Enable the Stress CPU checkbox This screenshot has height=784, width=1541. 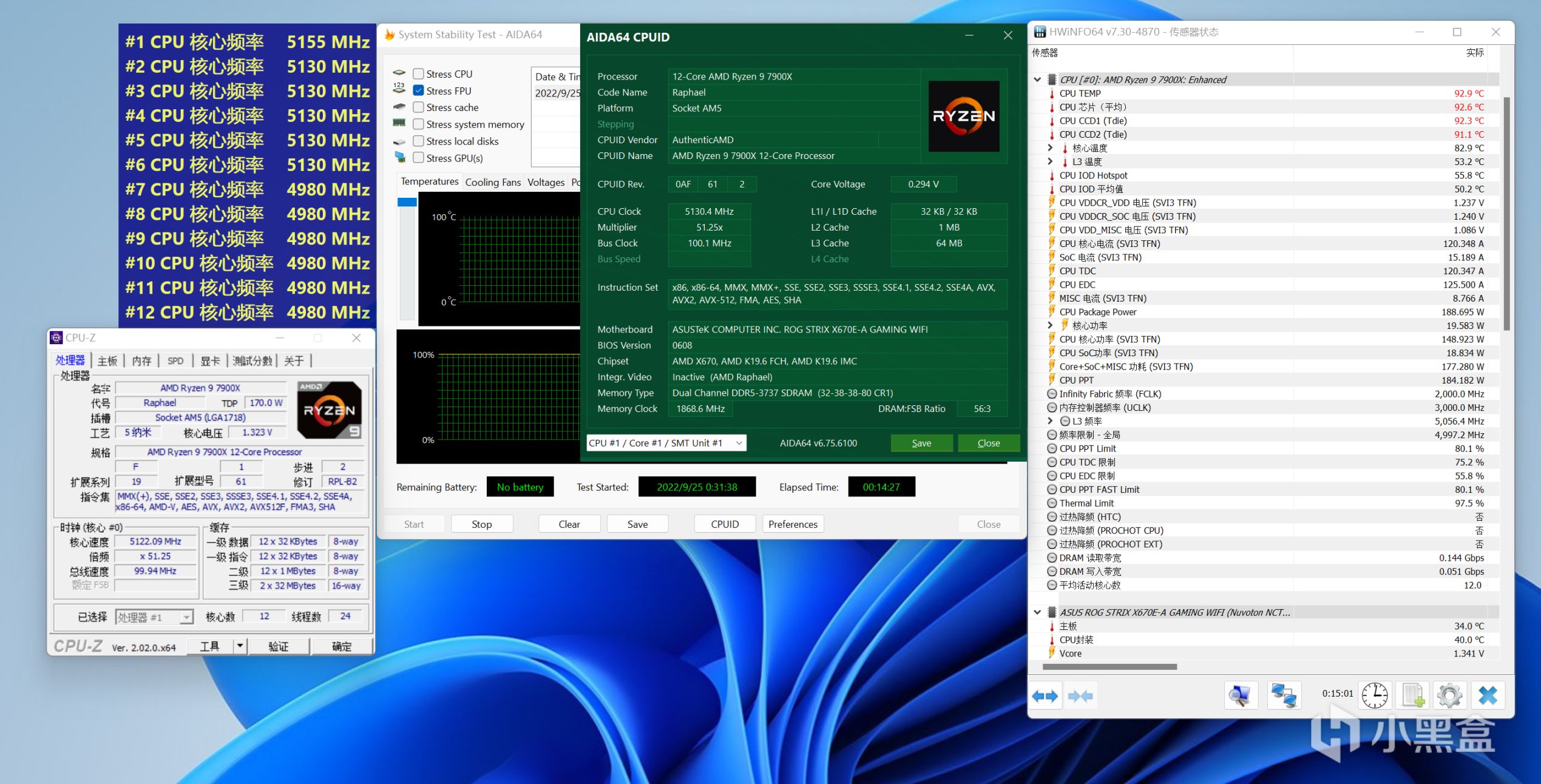418,74
